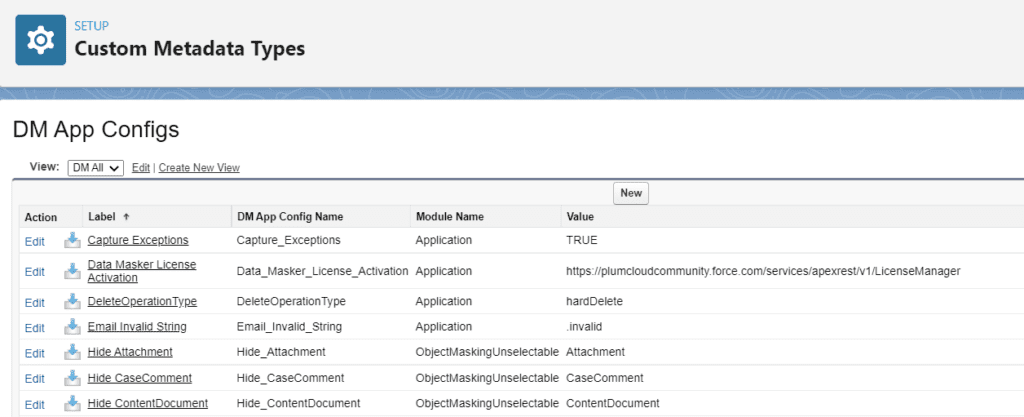Screen dimensions: 1024x417
Task: Download icon for Capture Exceptions row
Action: 72,240
